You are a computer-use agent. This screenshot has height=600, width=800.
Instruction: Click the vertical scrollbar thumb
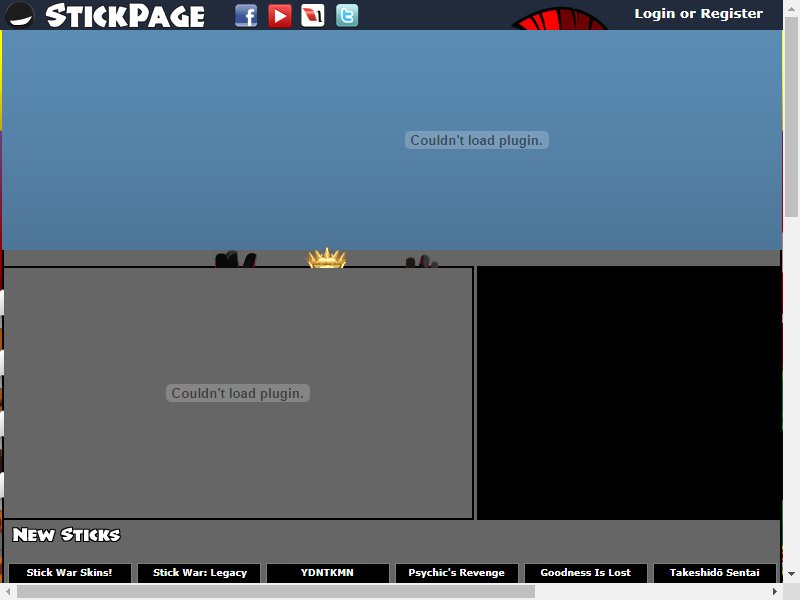(791, 116)
